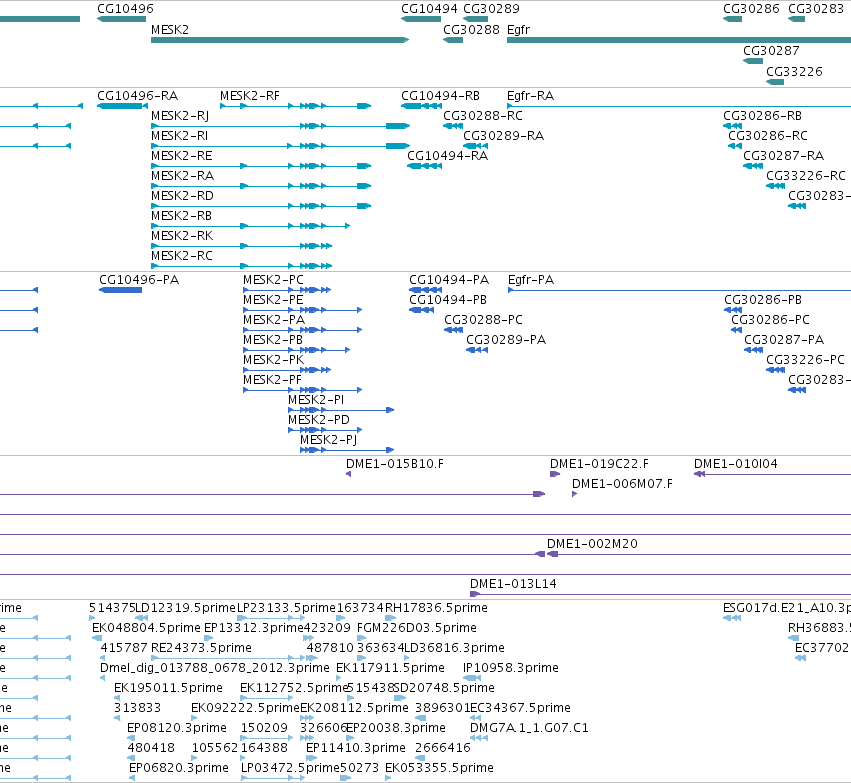The width and height of the screenshot is (851, 783).
Task: Select the Egfr gene label
Action: click(518, 30)
